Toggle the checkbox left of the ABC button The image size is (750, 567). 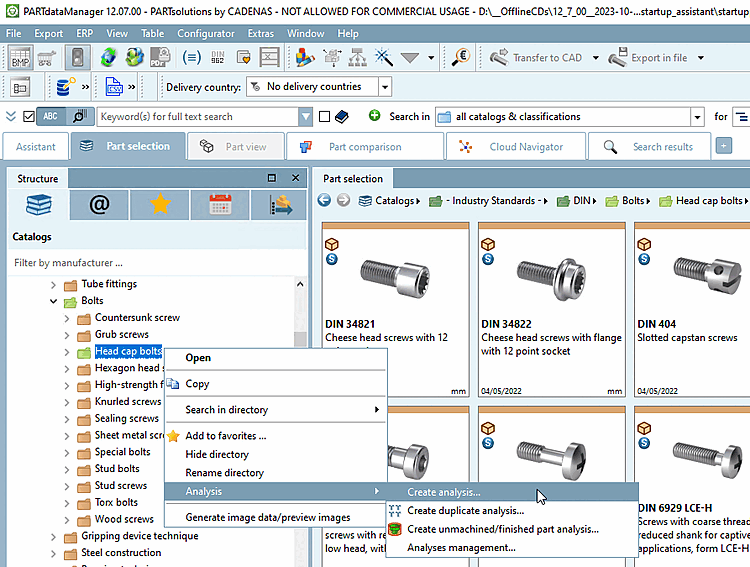tap(28, 117)
